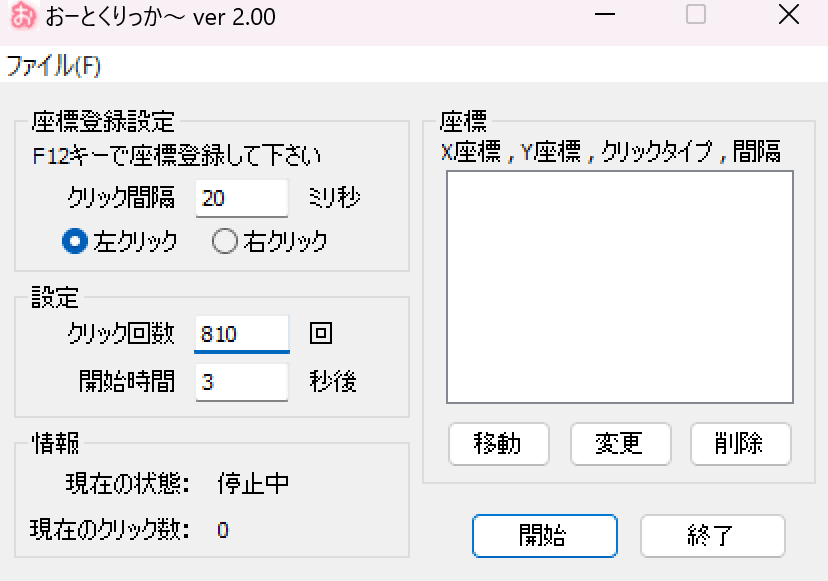Select the 左クリック radio button
The width and height of the screenshot is (828, 581).
pos(73,241)
